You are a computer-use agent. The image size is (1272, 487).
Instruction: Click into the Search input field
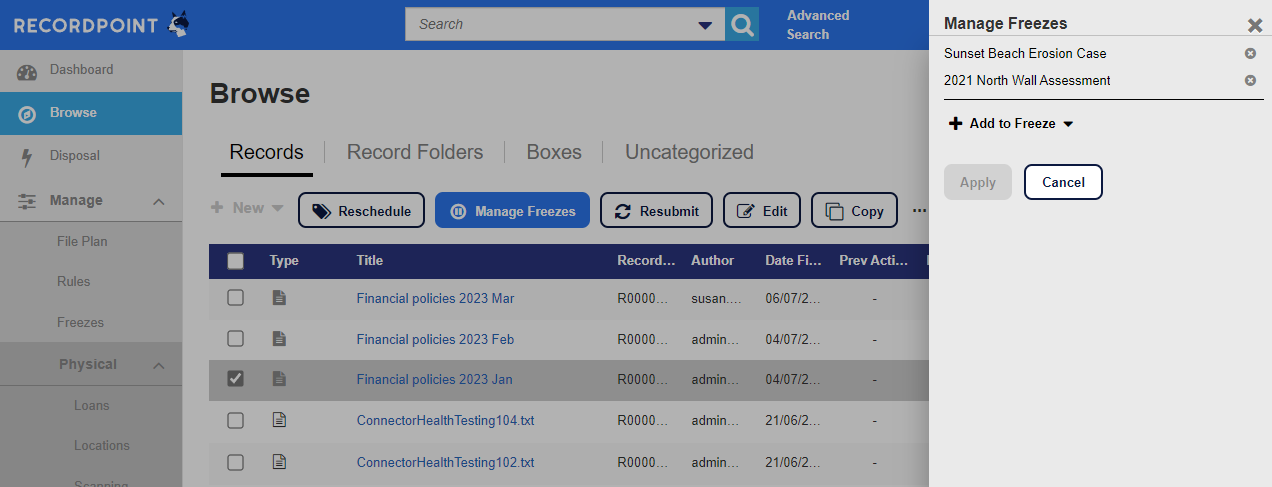[550, 24]
